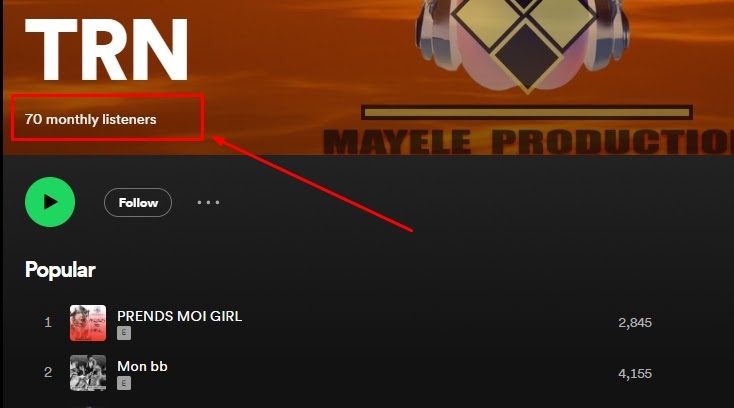Follow the artist TRN
The image size is (734, 408).
click(138, 203)
